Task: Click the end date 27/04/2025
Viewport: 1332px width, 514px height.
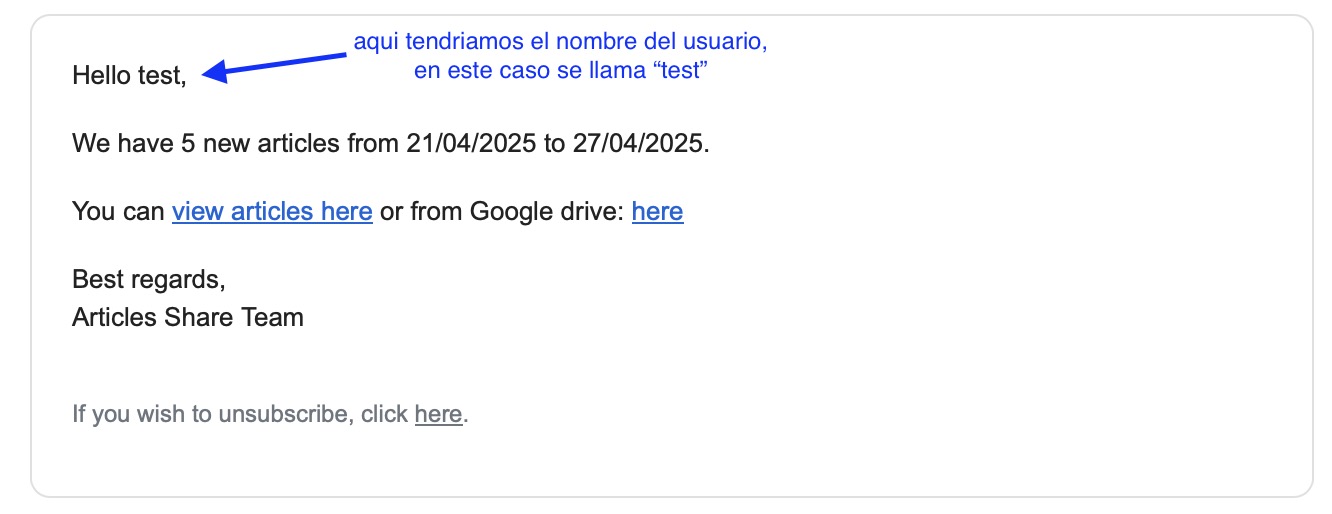Action: [x=638, y=143]
